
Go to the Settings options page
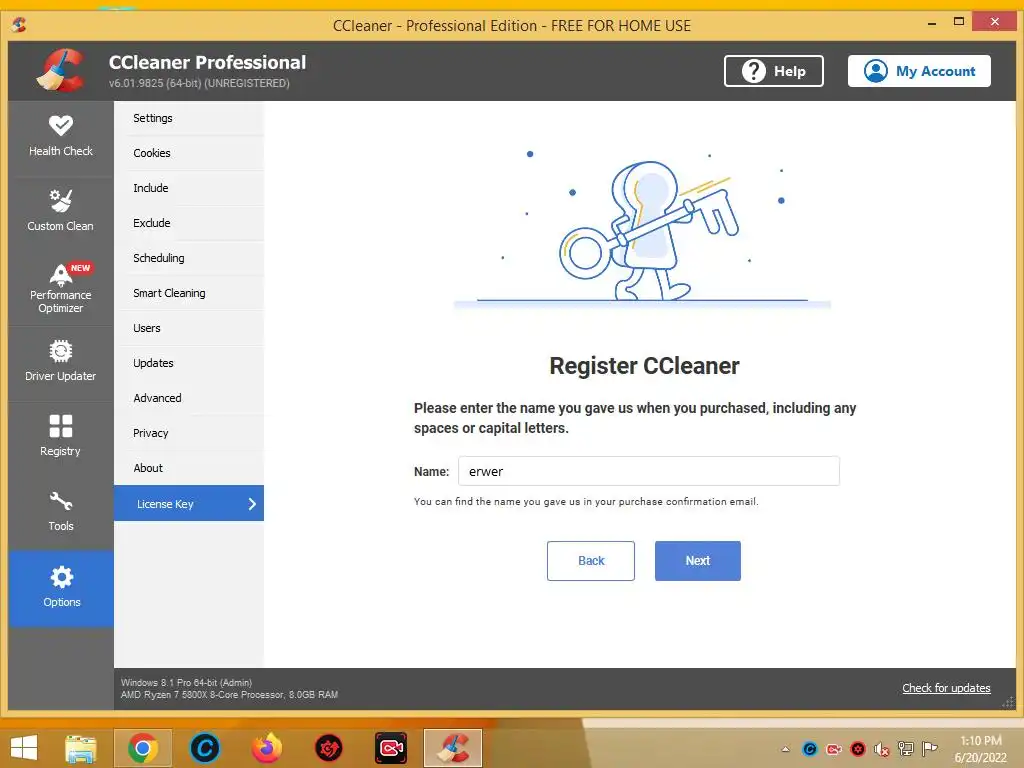point(189,118)
